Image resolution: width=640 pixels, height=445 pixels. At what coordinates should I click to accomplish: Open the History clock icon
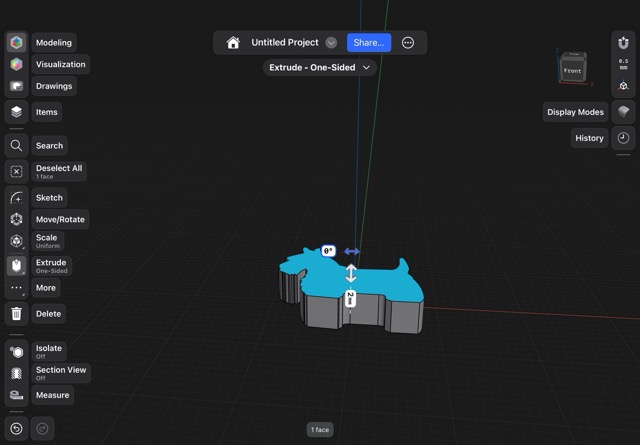click(623, 138)
